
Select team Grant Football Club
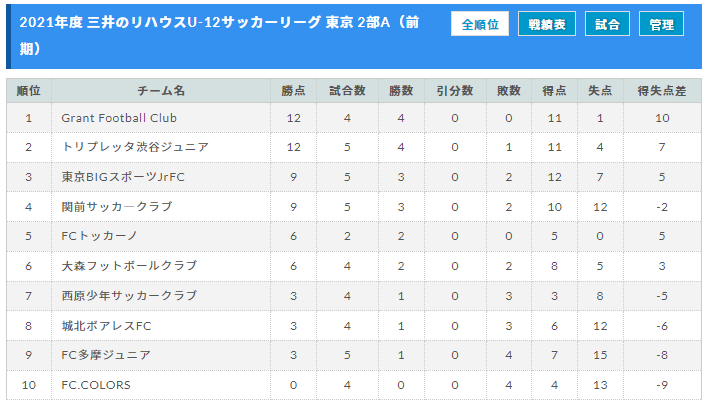coord(119,118)
